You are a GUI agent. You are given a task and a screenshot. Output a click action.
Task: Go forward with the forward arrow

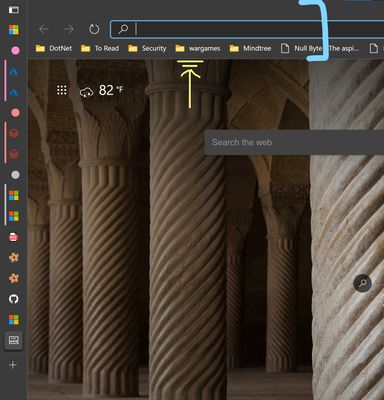point(69,29)
